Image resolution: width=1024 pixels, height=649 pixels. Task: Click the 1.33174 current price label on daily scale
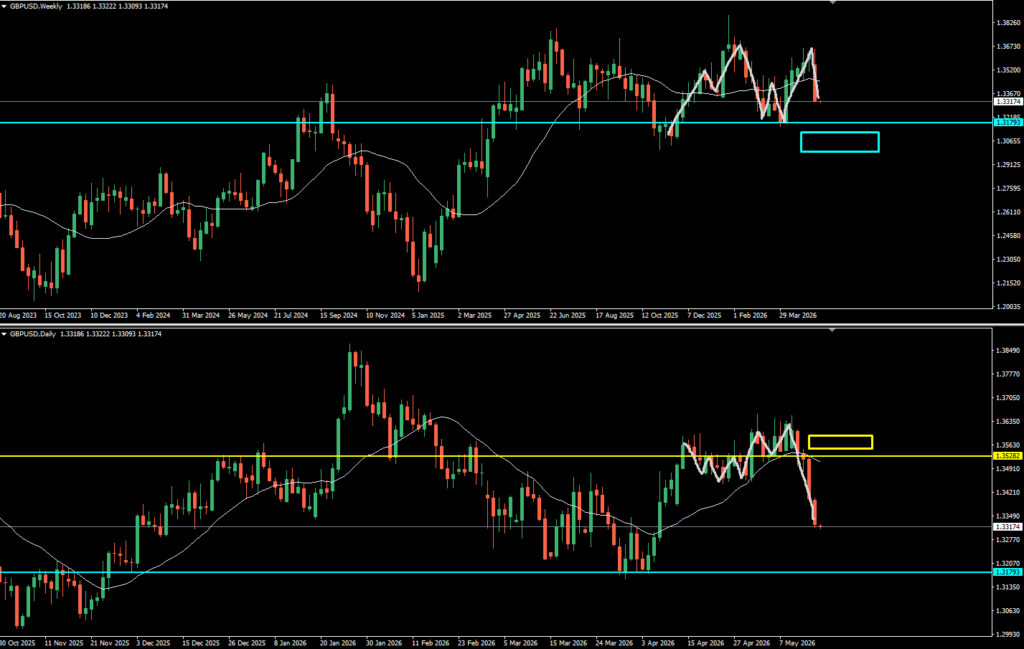[1008, 526]
